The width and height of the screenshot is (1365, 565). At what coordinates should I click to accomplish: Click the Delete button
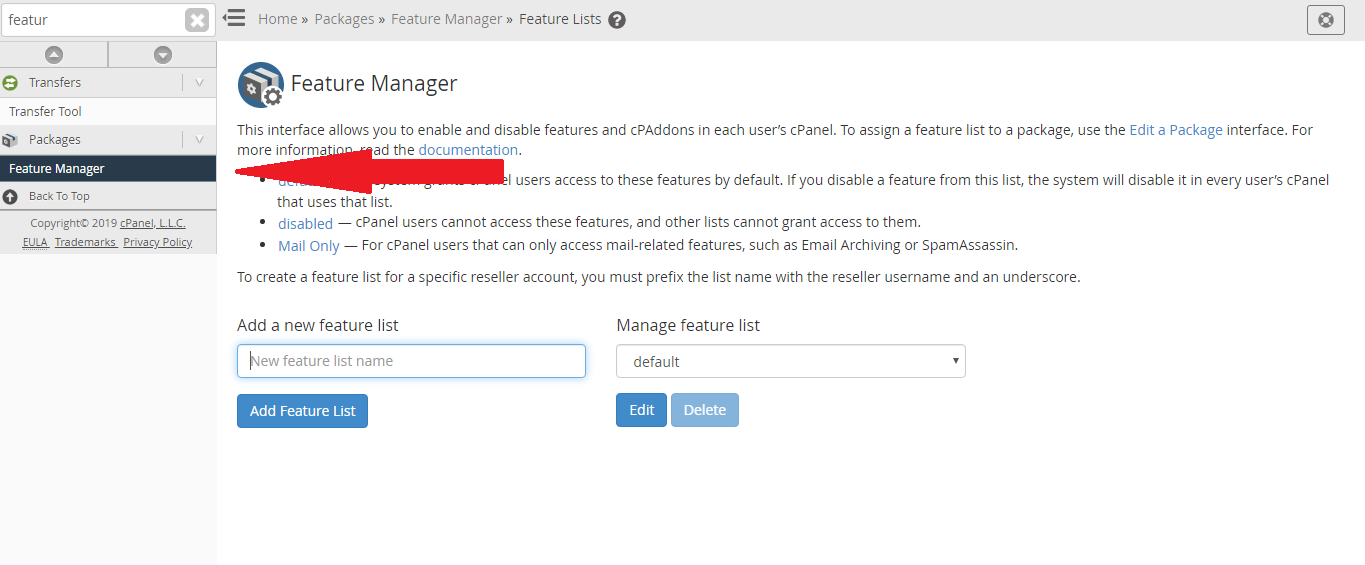(x=705, y=410)
